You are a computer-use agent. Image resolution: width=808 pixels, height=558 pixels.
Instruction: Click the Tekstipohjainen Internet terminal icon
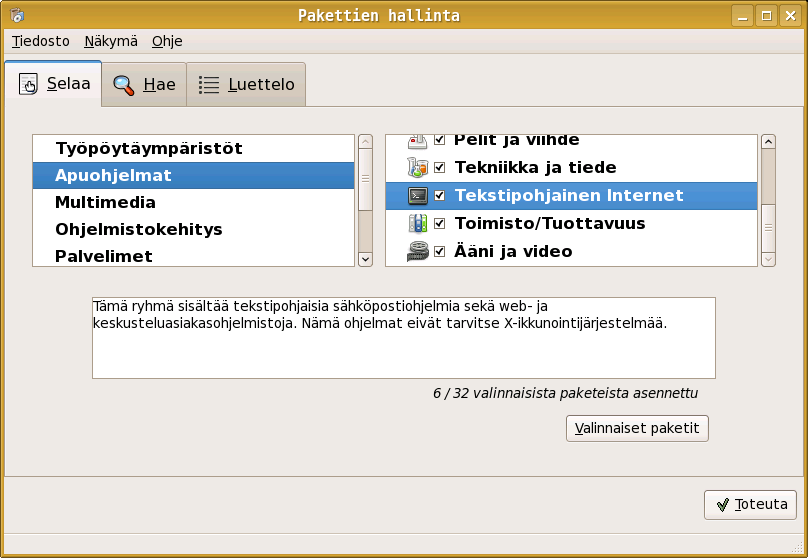[418, 196]
